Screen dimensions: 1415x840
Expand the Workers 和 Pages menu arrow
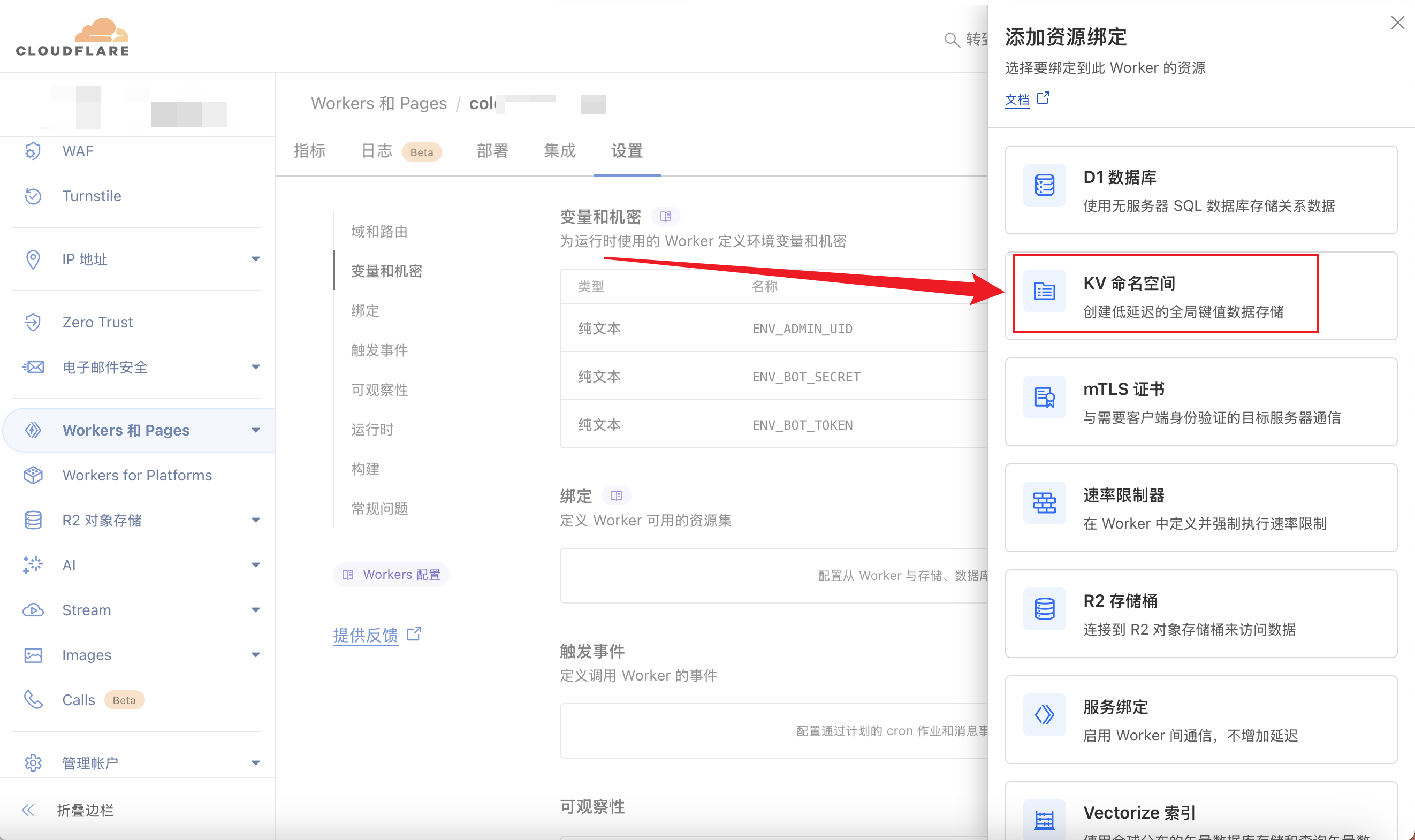[256, 430]
